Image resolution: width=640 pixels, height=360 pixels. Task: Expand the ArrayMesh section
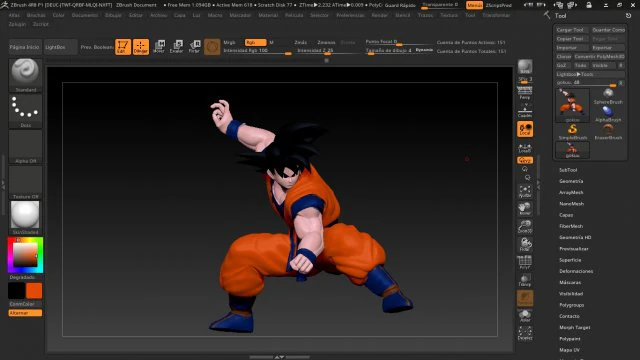571,193
